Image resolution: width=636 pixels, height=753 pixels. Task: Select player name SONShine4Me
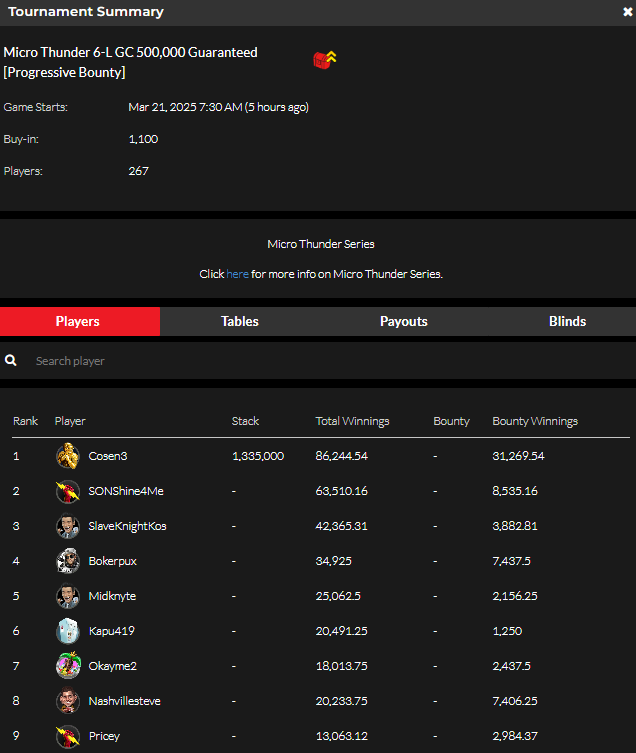tap(126, 491)
